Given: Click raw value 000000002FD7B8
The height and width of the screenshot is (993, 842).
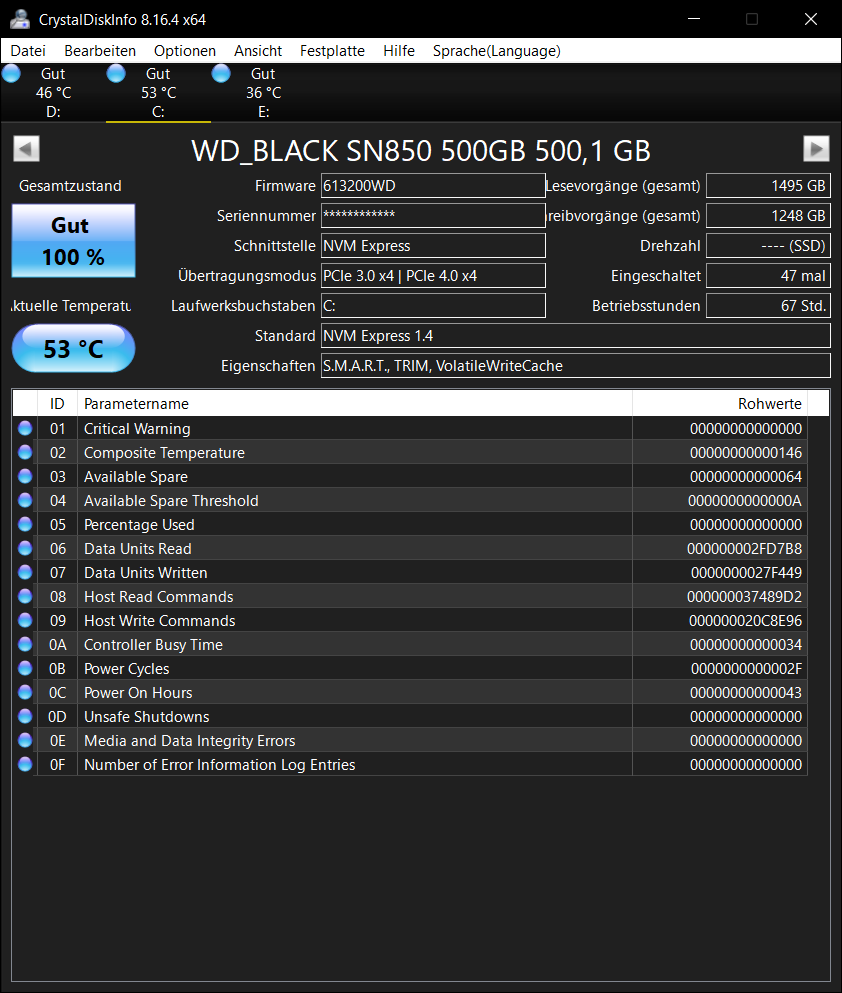Looking at the screenshot, I should tap(745, 548).
